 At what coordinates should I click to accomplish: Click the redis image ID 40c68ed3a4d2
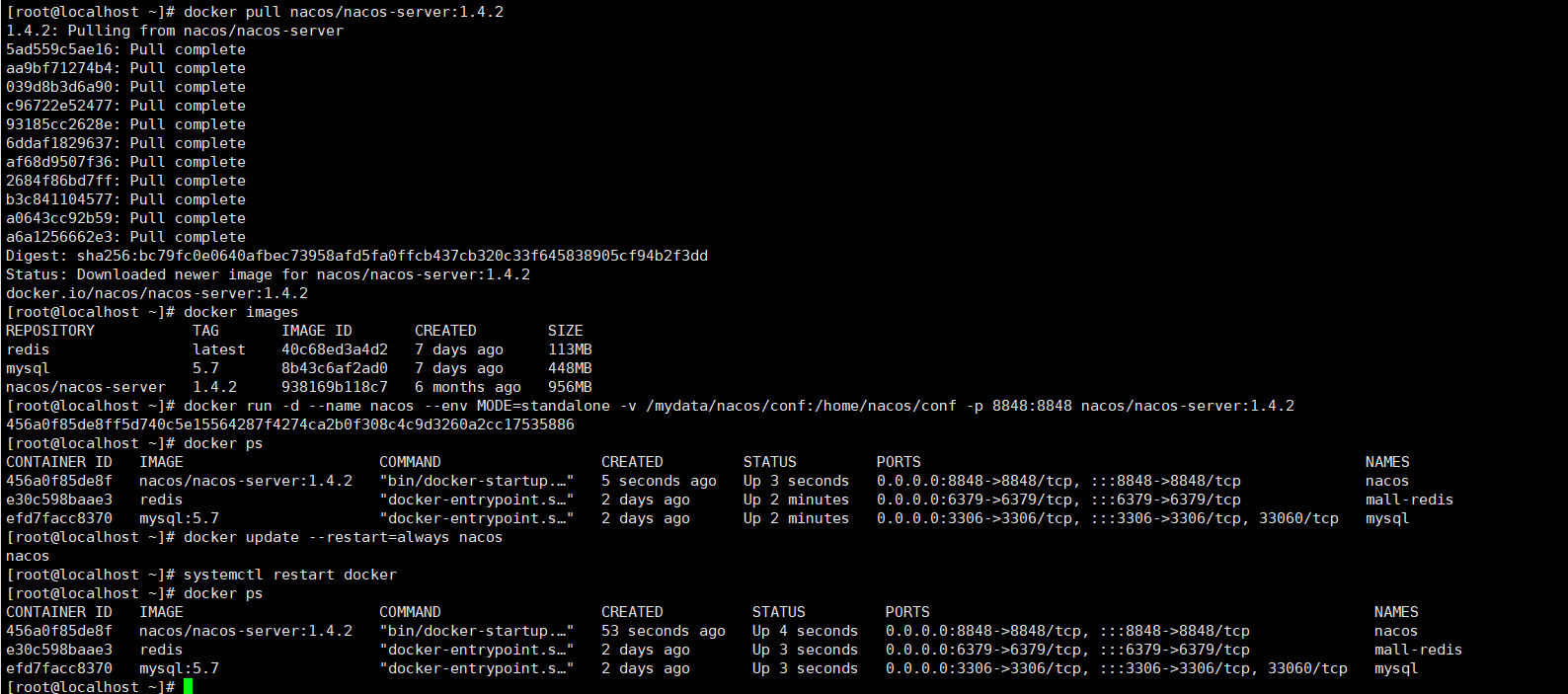(x=335, y=349)
